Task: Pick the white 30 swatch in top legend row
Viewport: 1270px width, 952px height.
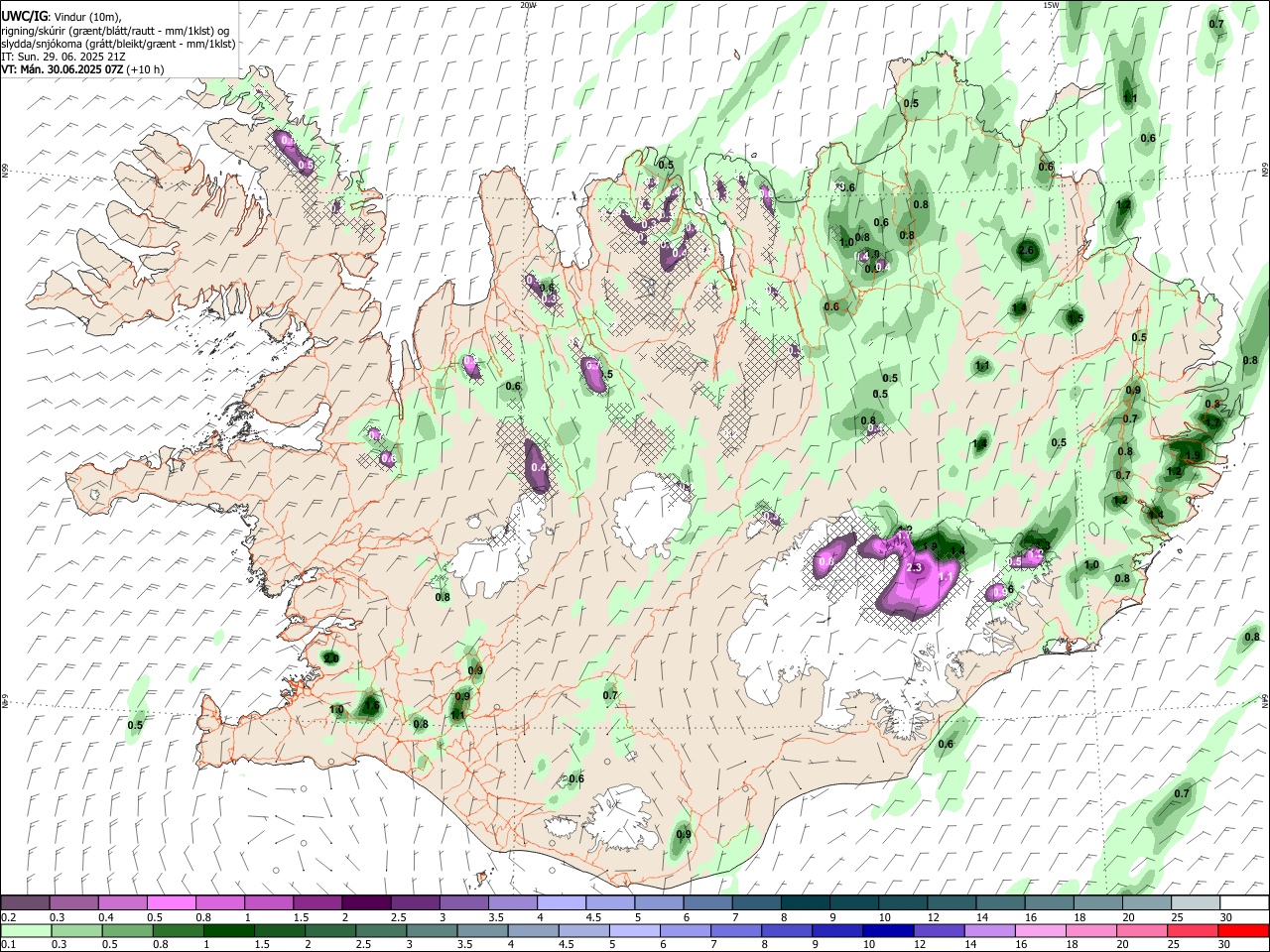Action: (1244, 902)
